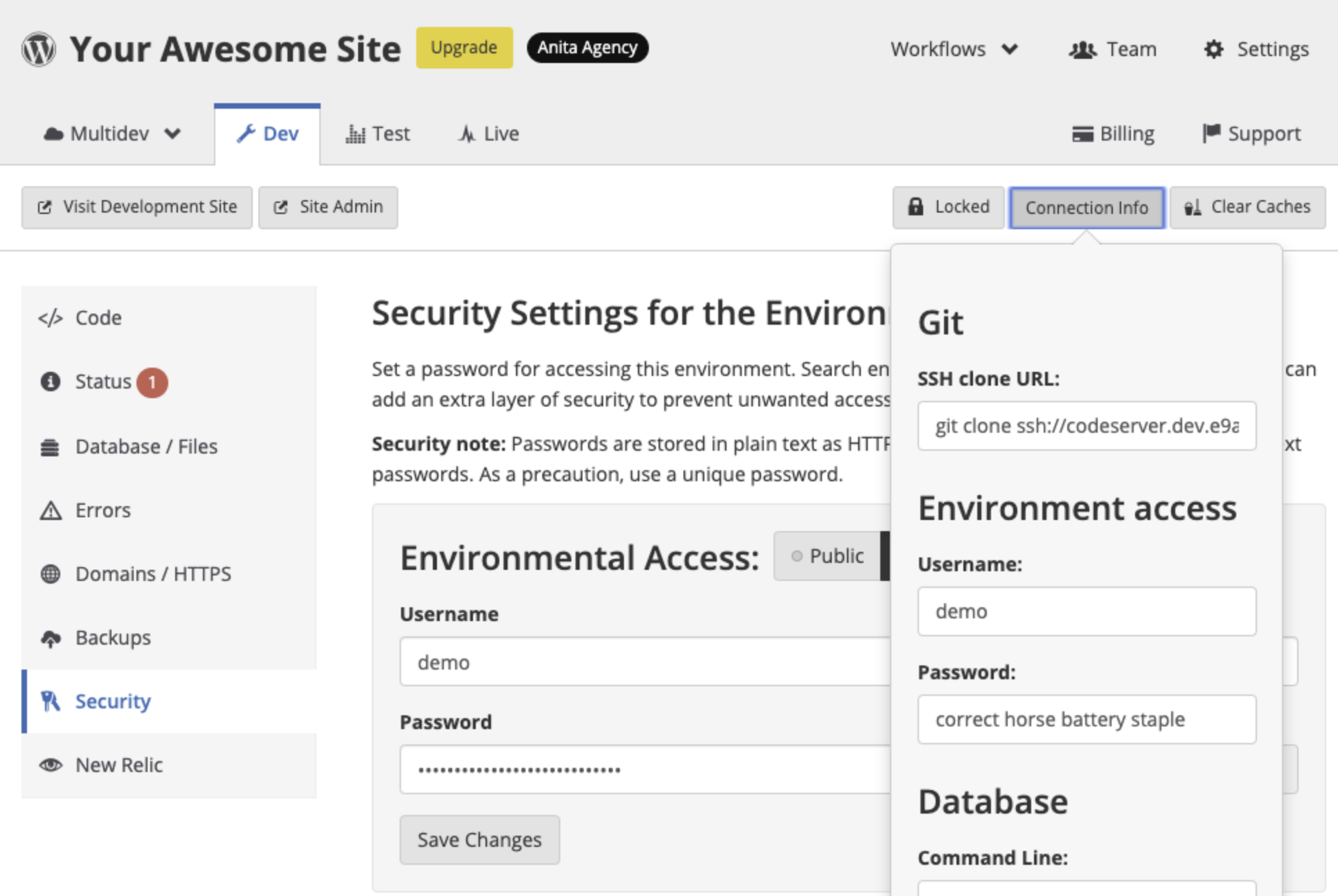The image size is (1338, 896).
Task: Click the SSH clone URL field
Action: (1087, 426)
